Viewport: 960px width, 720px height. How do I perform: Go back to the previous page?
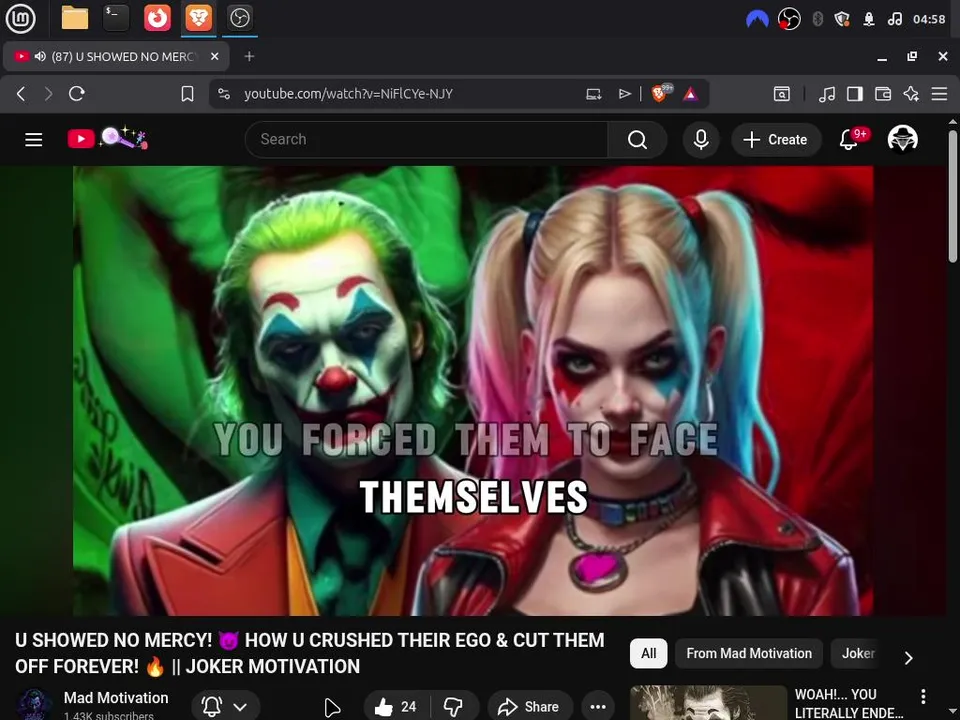point(21,94)
